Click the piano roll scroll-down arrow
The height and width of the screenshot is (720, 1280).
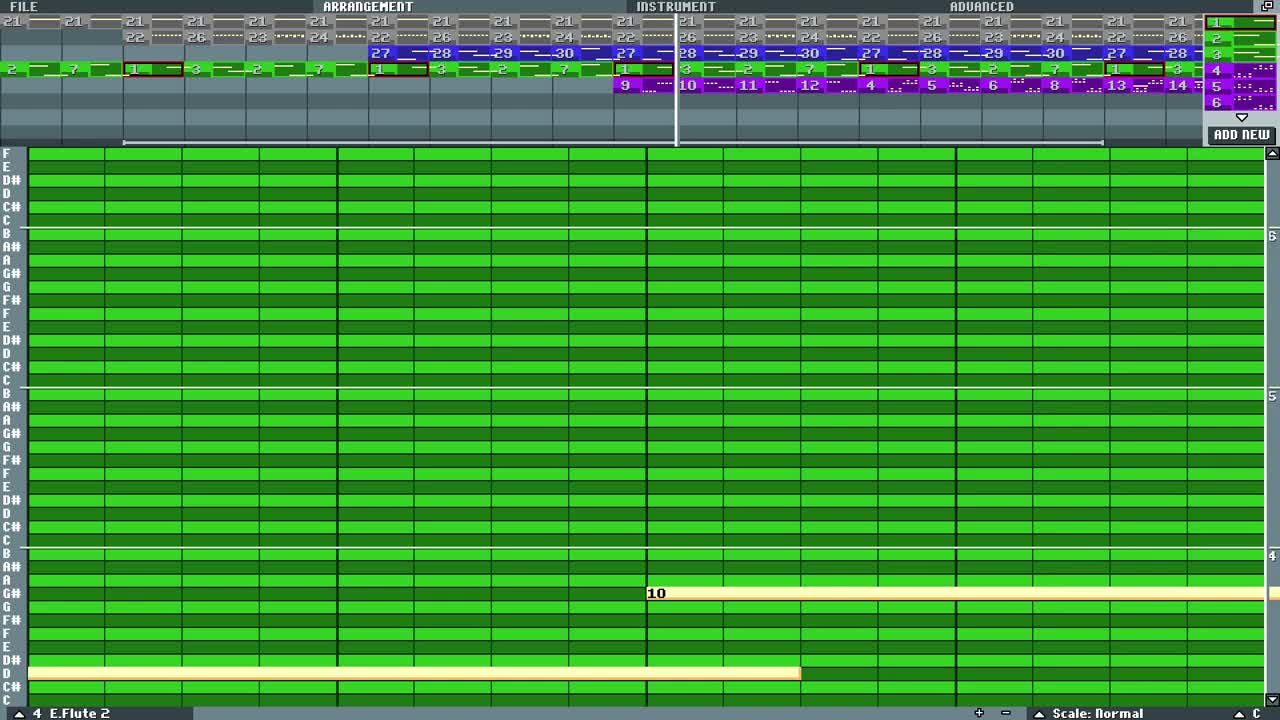coord(1272,700)
